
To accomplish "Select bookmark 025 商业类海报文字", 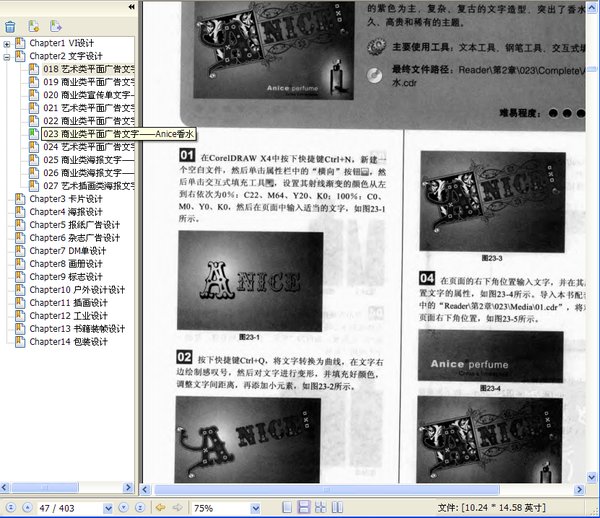I will coord(88,160).
